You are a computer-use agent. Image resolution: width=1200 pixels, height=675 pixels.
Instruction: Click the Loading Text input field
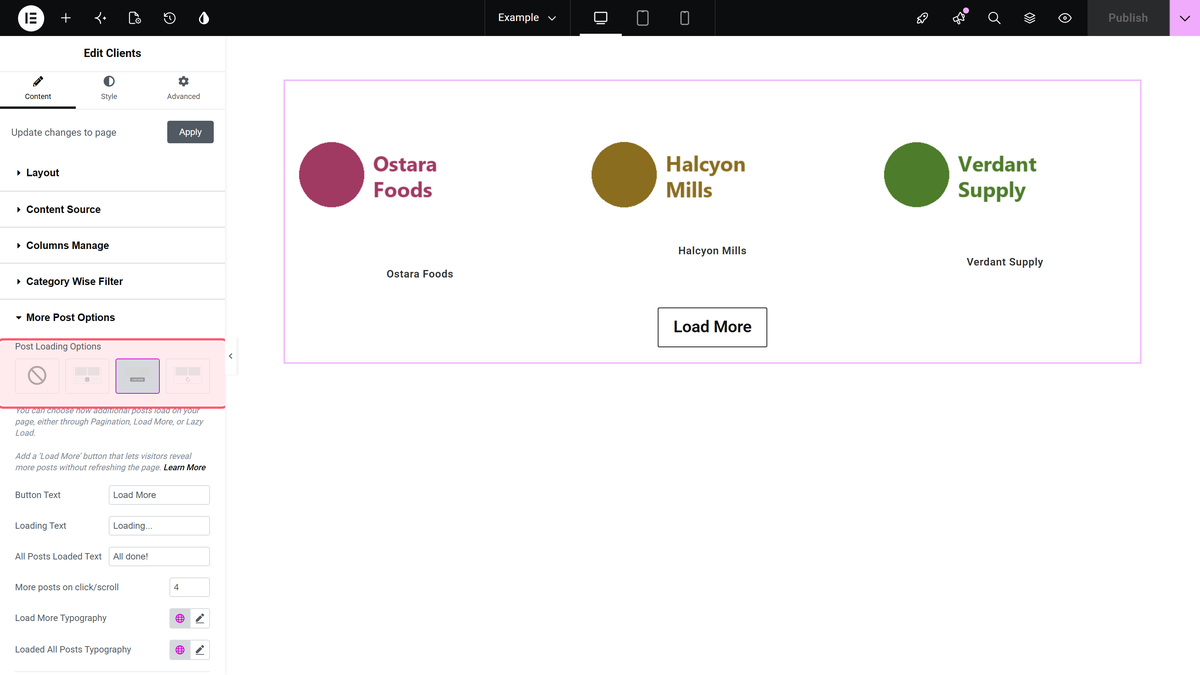tap(159, 526)
